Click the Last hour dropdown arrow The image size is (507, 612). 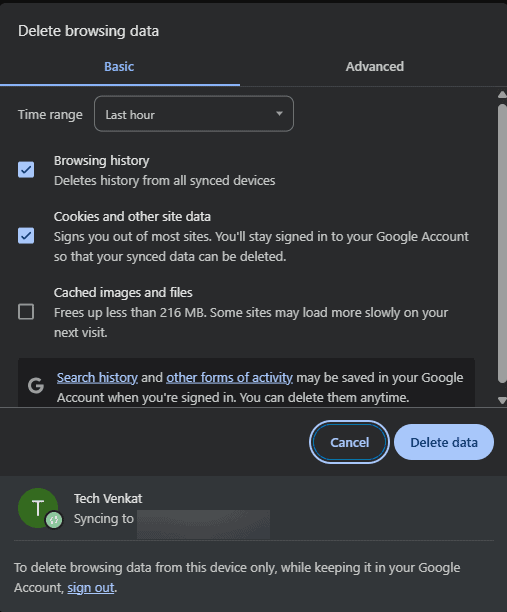(279, 114)
